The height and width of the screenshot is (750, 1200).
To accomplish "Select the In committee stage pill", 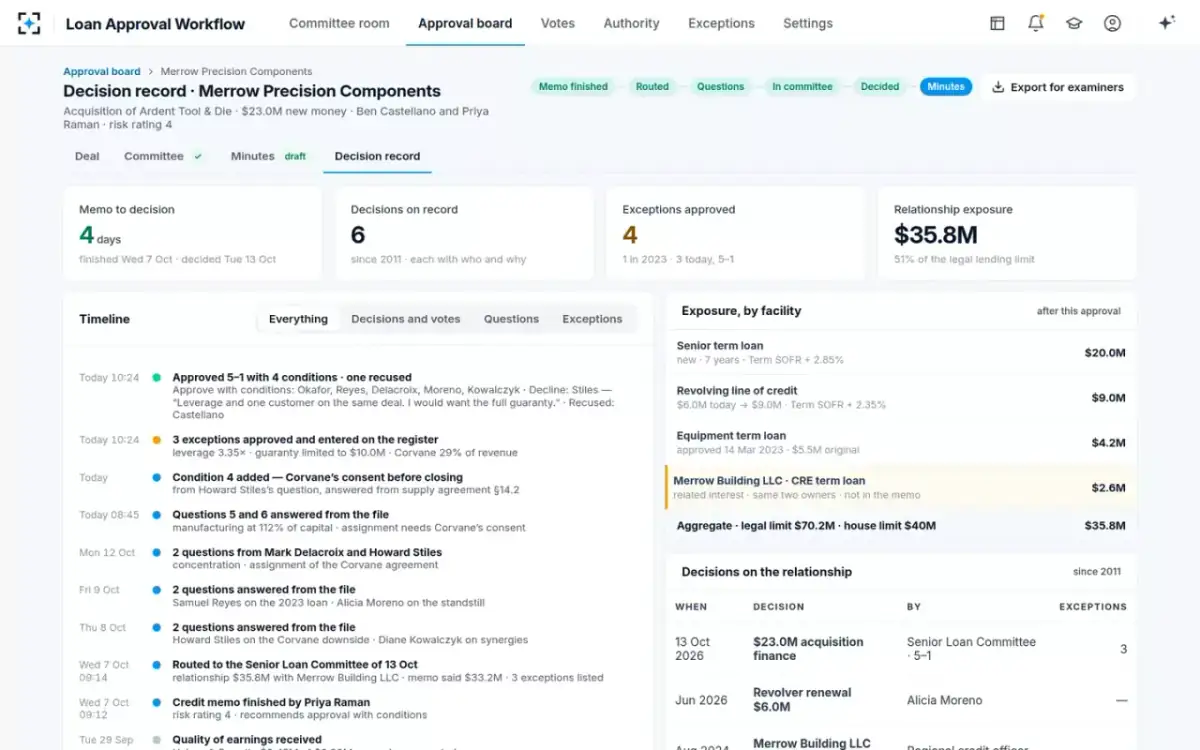I will [x=802, y=87].
